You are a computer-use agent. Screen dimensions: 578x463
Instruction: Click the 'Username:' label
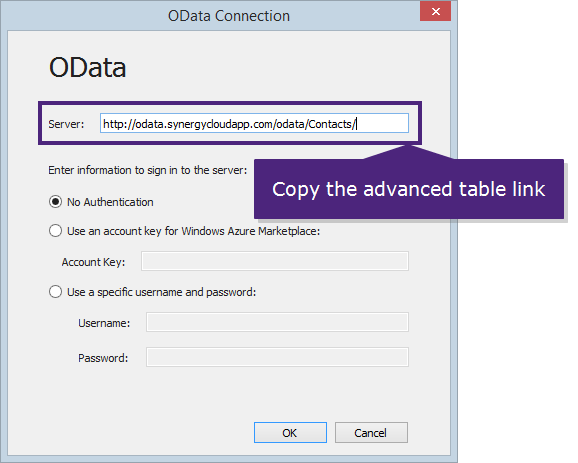tap(104, 323)
